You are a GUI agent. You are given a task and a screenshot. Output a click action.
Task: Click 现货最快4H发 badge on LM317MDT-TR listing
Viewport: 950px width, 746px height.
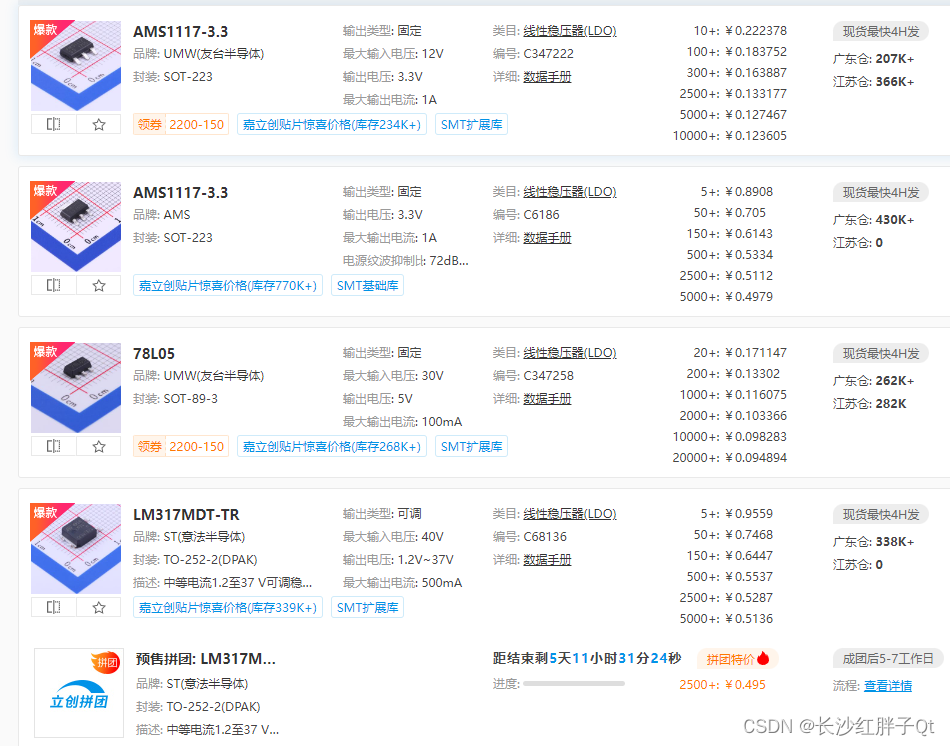coord(881,515)
